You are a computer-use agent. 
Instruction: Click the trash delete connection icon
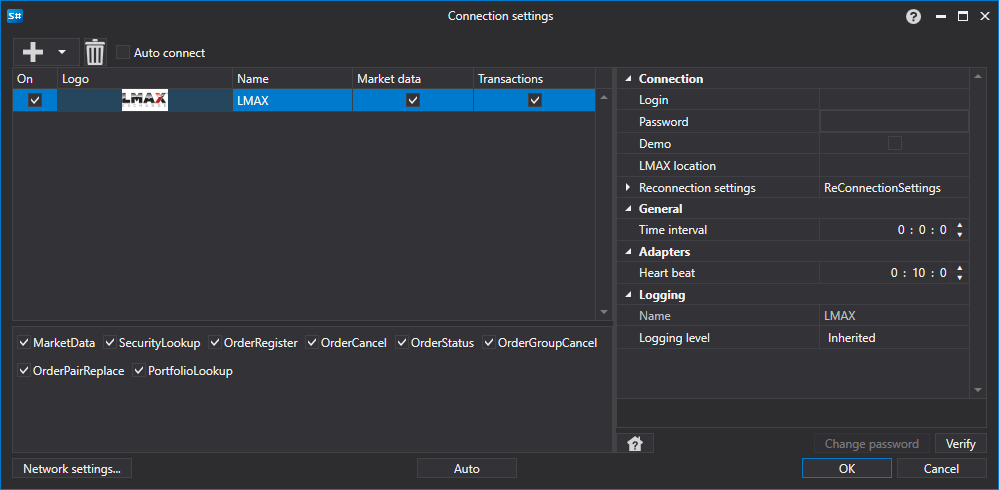(95, 52)
